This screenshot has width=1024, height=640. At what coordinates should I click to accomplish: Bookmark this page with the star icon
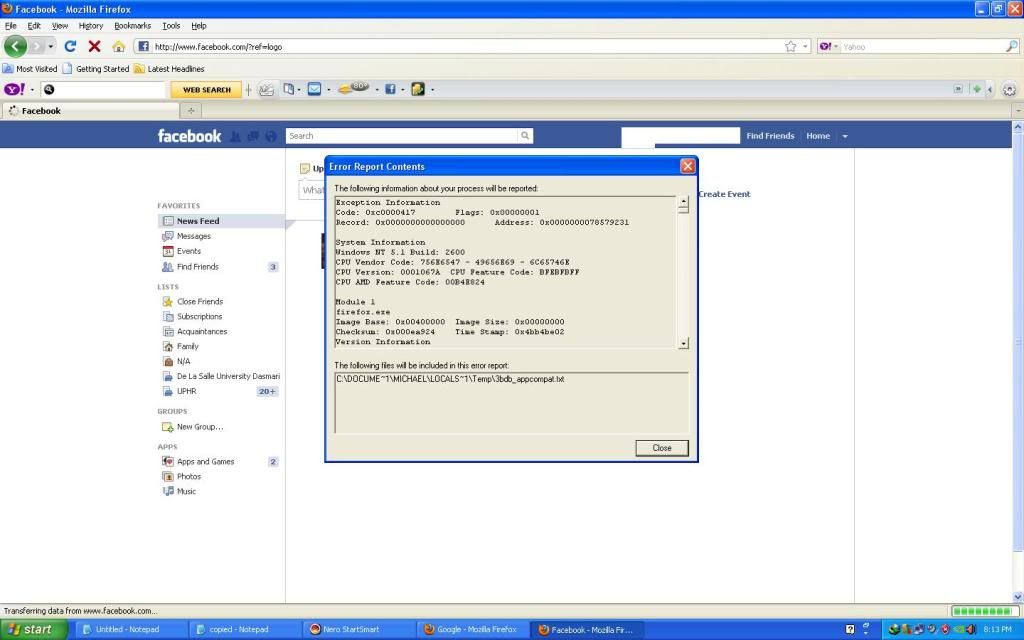[791, 46]
